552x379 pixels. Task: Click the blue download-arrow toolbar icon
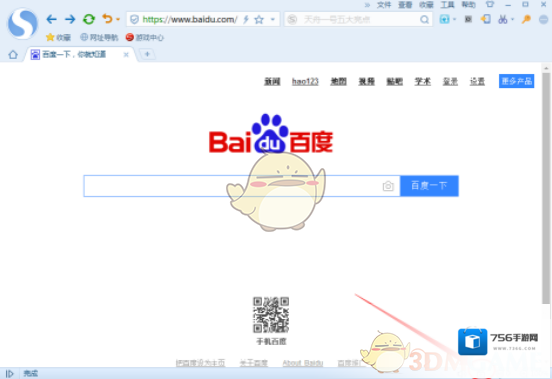click(445, 19)
